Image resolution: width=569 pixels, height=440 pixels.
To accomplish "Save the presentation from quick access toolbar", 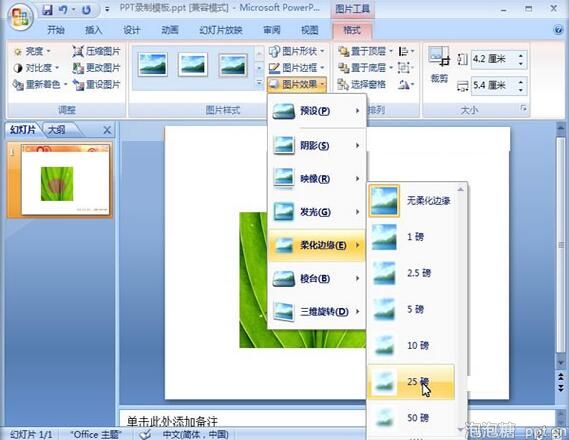I will [x=47, y=10].
